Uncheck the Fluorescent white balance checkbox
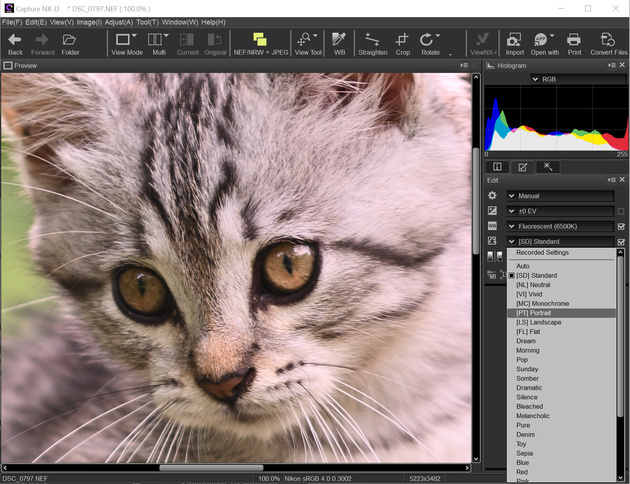 pyautogui.click(x=621, y=227)
